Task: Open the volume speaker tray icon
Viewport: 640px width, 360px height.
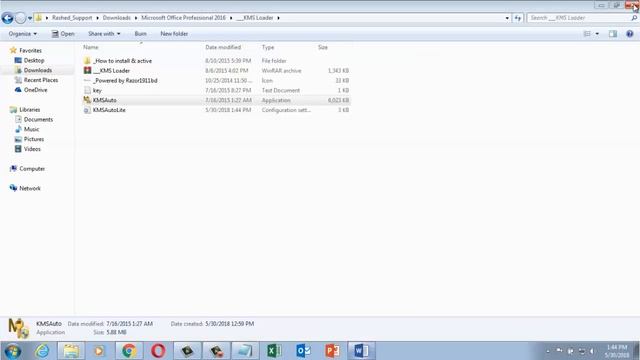Action: [x=592, y=351]
